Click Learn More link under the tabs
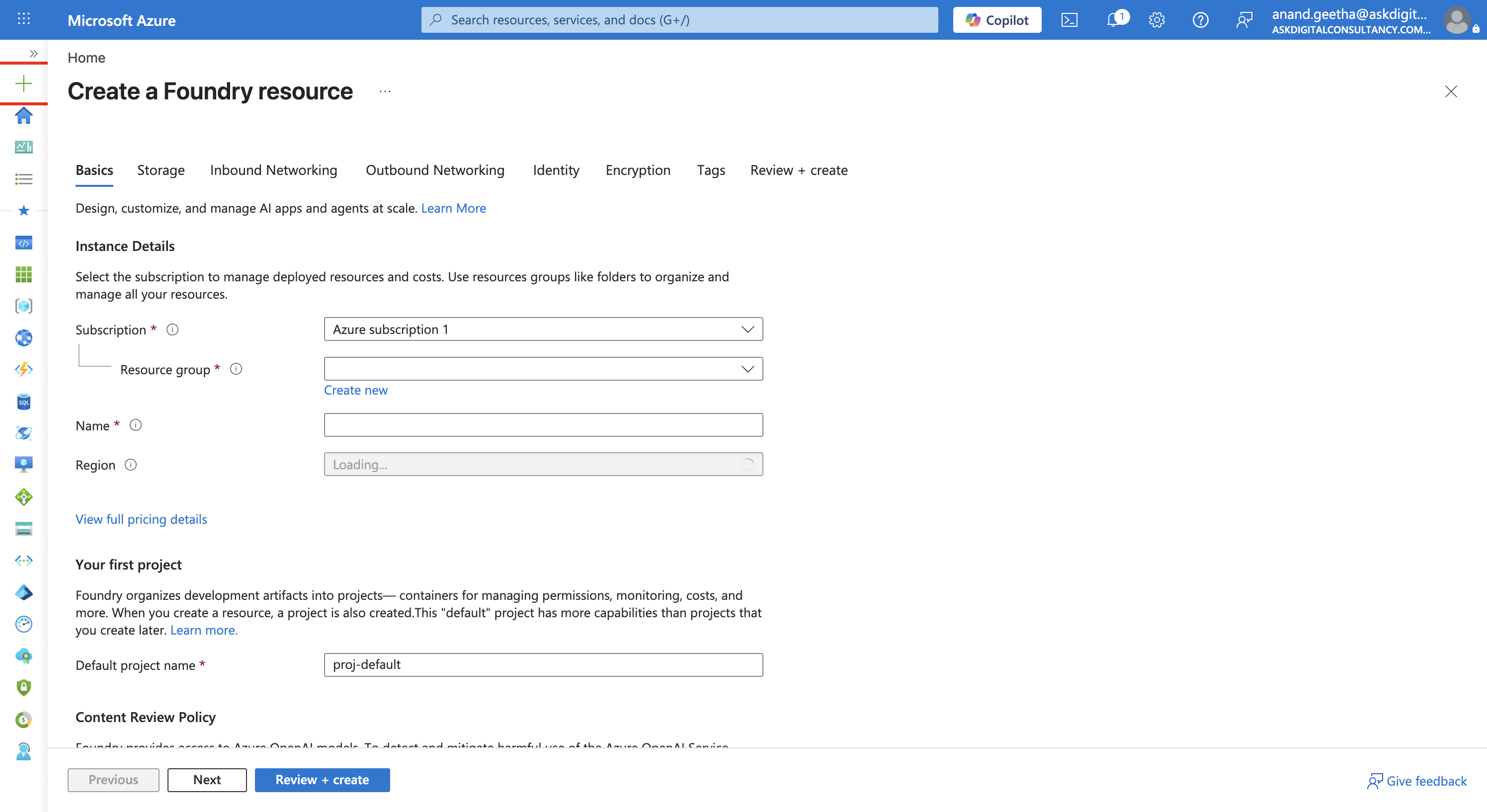 [x=454, y=208]
